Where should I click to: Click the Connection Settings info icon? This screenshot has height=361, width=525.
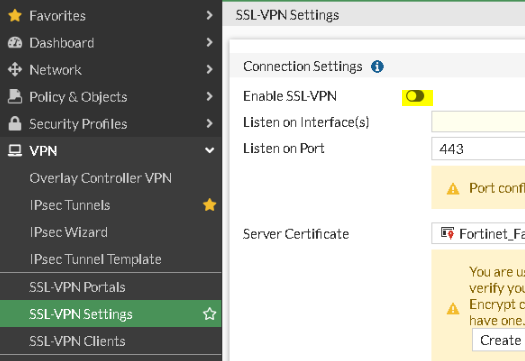[377, 66]
